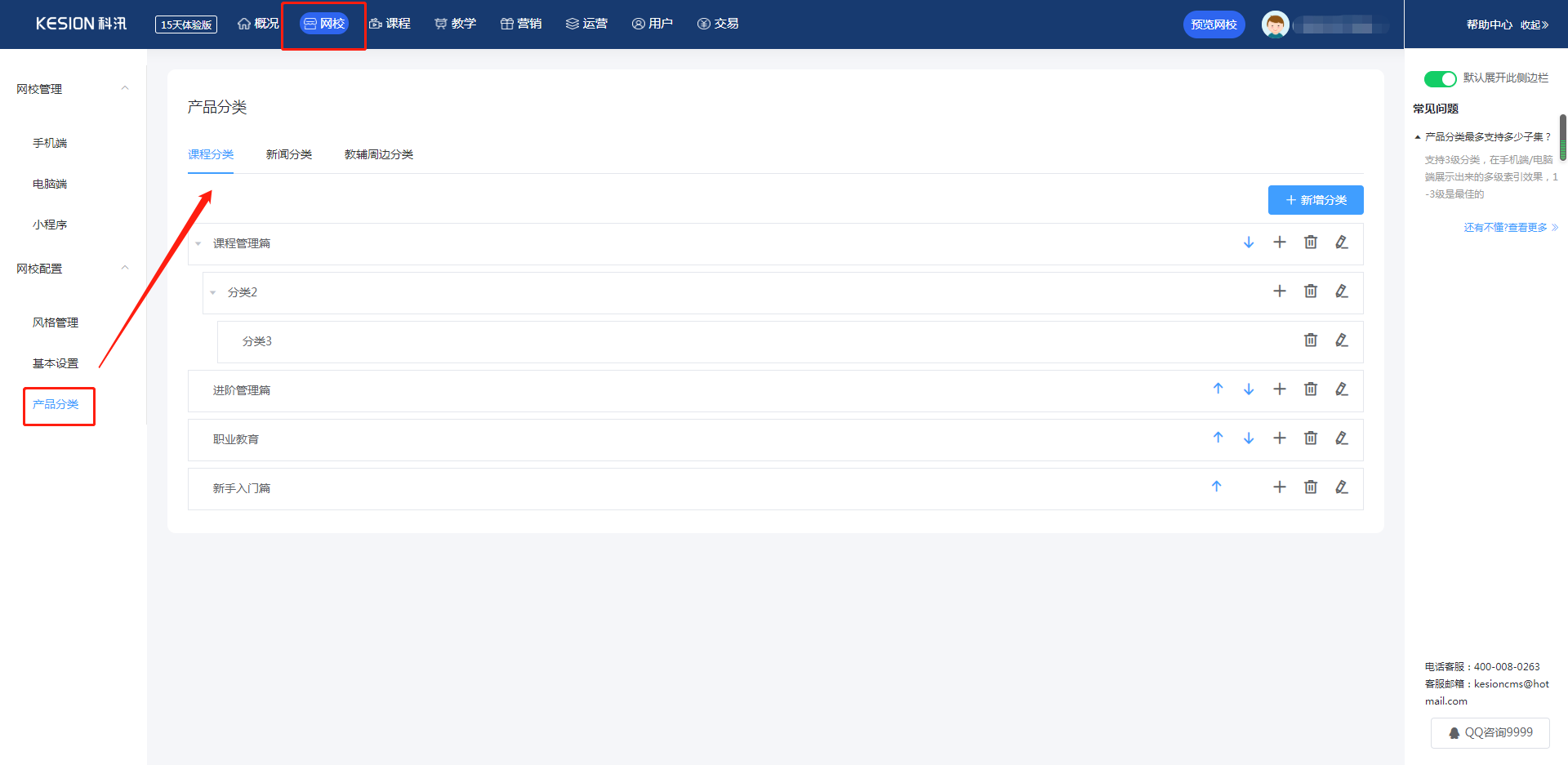This screenshot has height=765, width=1568.
Task: Collapse the 网校配置 sidebar section
Action: (125, 268)
